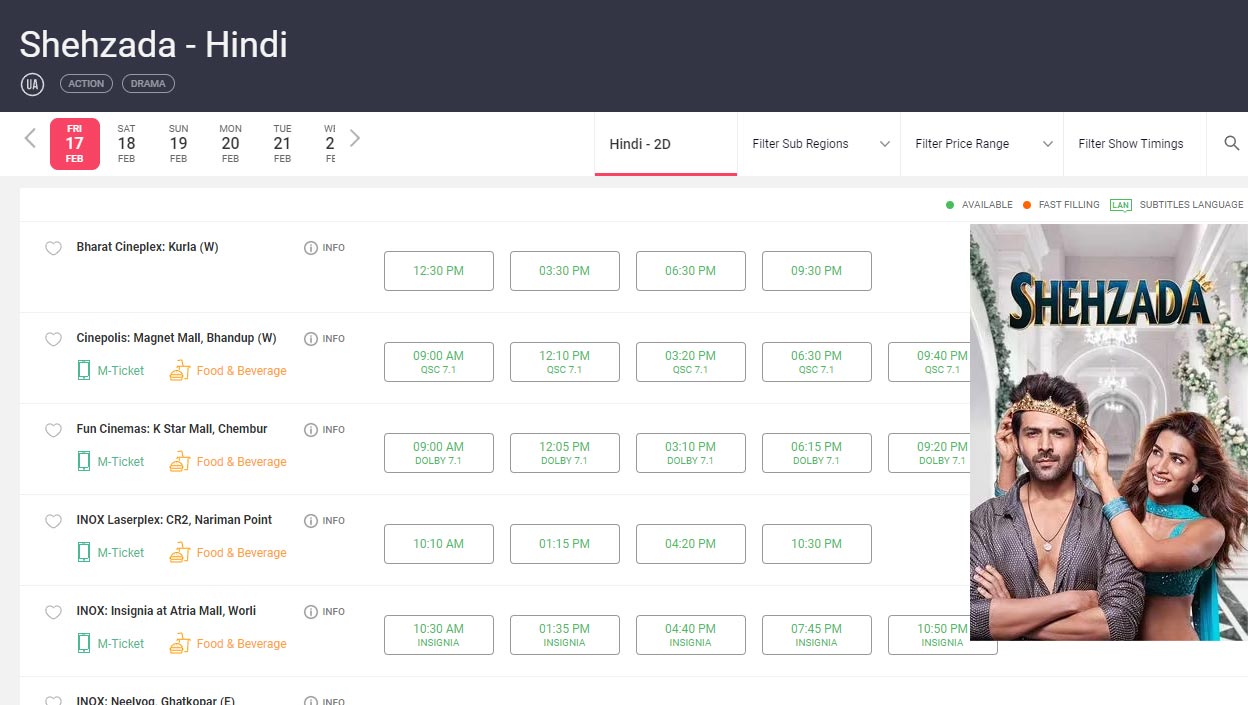The image size is (1248, 705).
Task: Go to previous dates with left arrow
Action: click(x=30, y=138)
